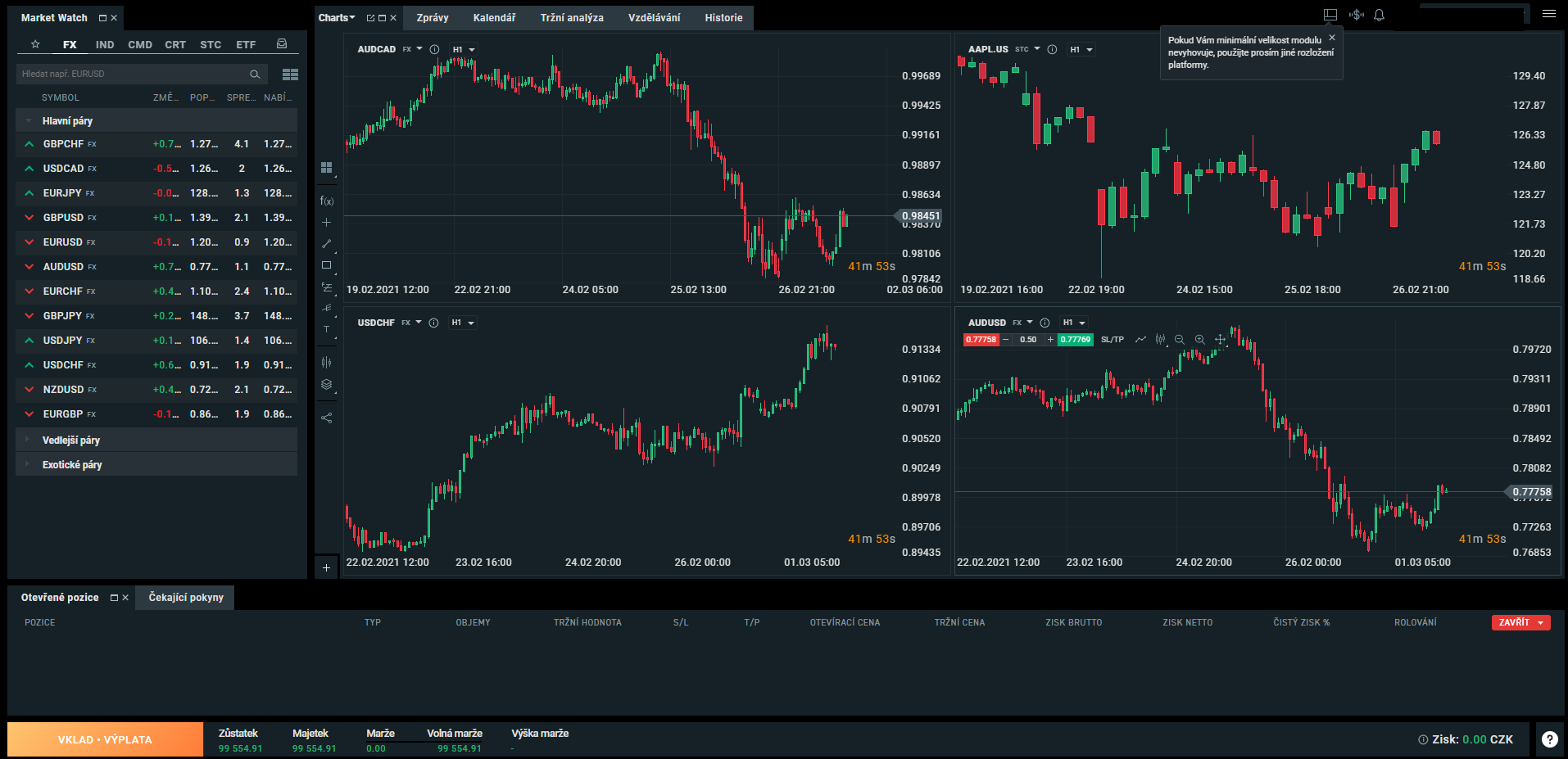The image size is (1568, 759).
Task: Dismiss the minimum module size tooltip
Action: (x=1331, y=38)
